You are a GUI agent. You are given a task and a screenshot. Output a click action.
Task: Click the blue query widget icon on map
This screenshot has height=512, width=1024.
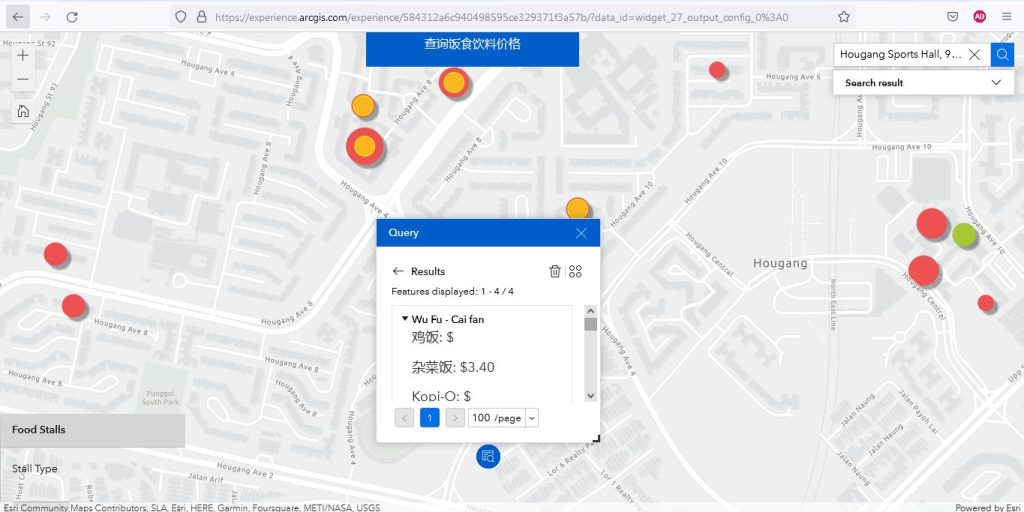[x=488, y=456]
